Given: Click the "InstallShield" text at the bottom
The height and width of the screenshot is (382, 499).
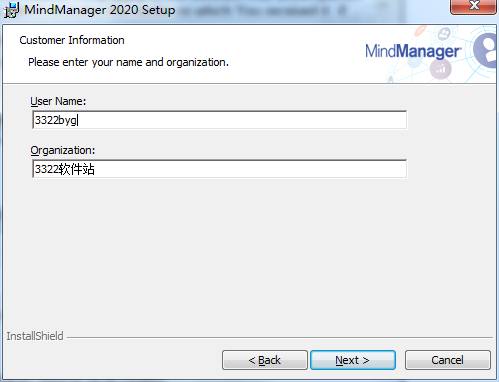Looking at the screenshot, I should pos(35,336).
